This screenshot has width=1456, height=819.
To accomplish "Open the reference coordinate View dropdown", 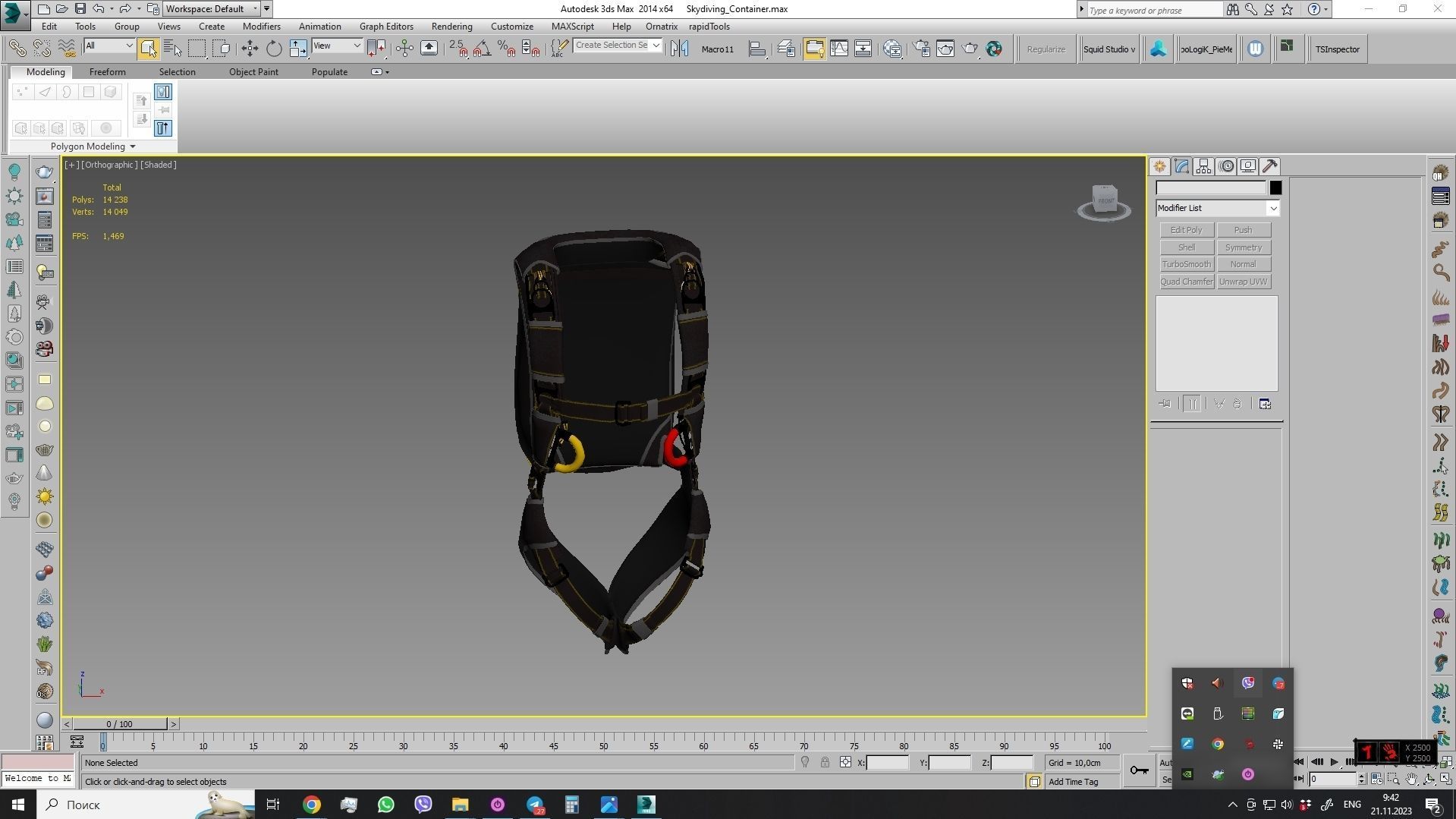I will (x=337, y=46).
